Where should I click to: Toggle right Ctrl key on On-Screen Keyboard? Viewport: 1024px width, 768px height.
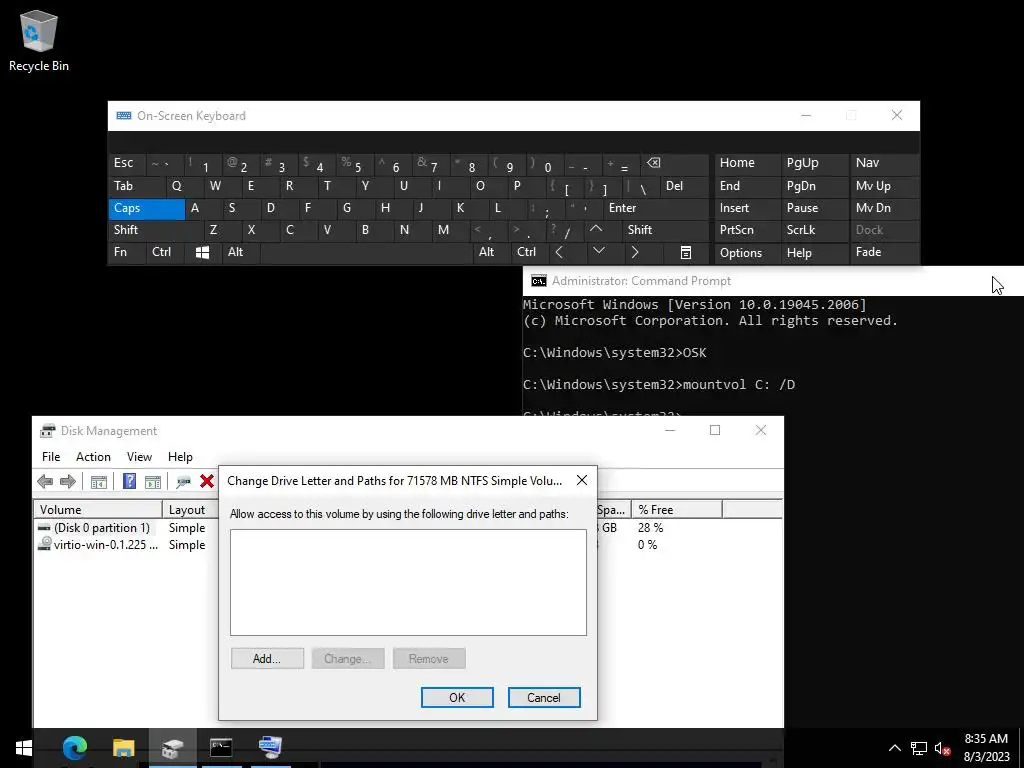pos(528,252)
